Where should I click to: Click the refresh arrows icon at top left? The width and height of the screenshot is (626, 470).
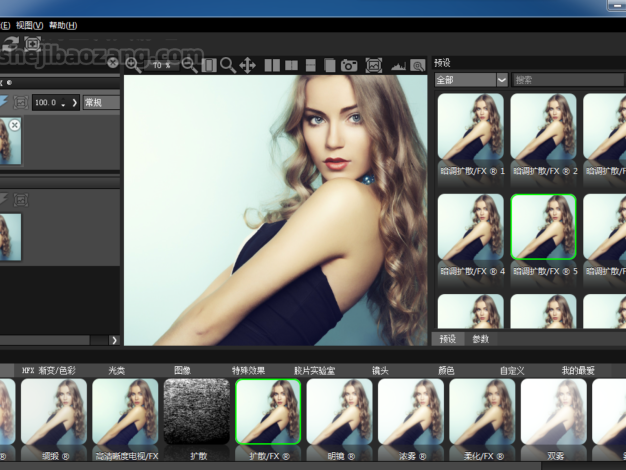point(11,44)
